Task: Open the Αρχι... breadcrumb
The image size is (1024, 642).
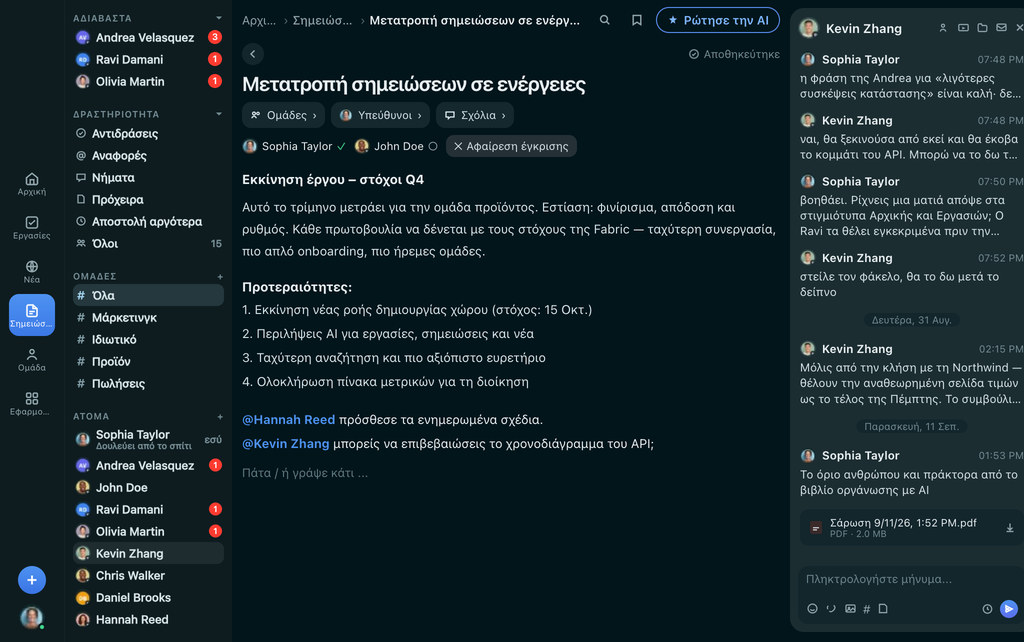Action: coord(259,20)
